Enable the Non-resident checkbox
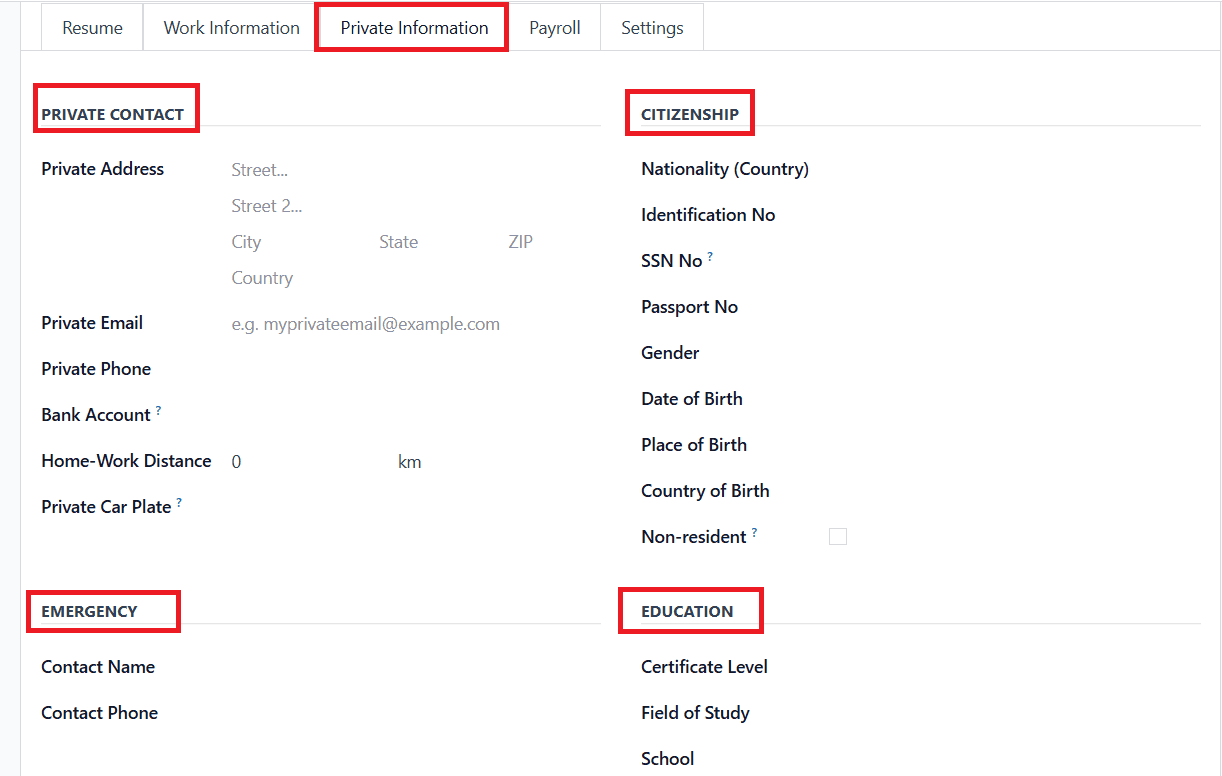This screenshot has width=1222, height=776. tap(838, 537)
